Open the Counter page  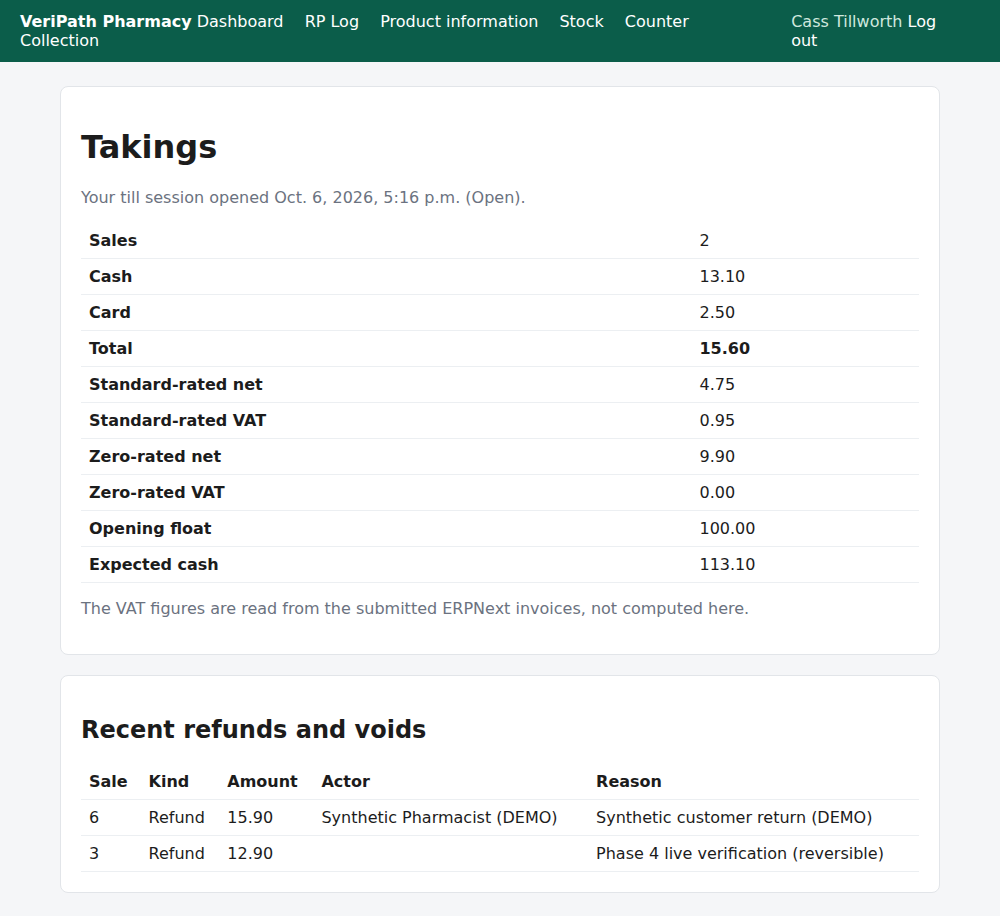point(656,21)
